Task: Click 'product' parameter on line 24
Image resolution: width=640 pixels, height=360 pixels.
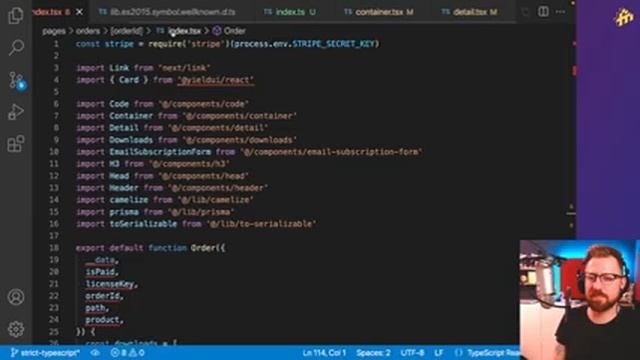Action: click(102, 320)
